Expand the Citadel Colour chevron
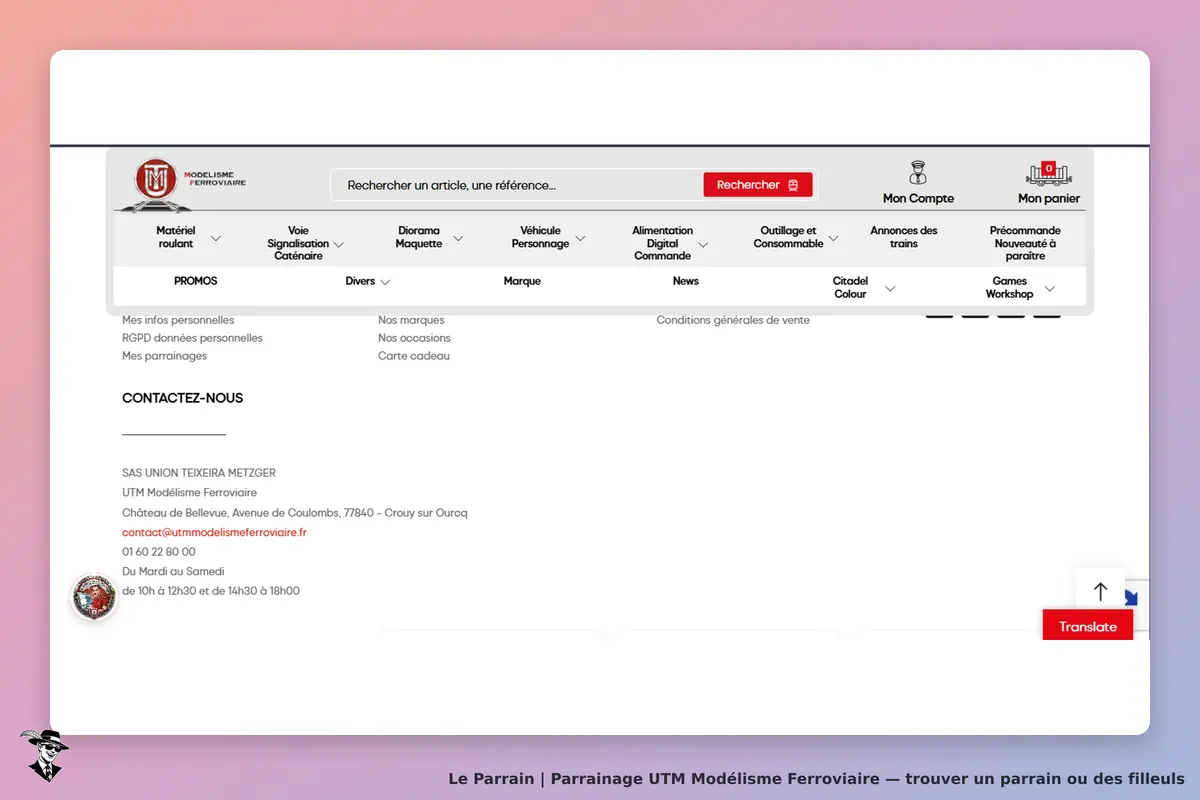Screen dimensions: 1200x800 tap(890, 288)
